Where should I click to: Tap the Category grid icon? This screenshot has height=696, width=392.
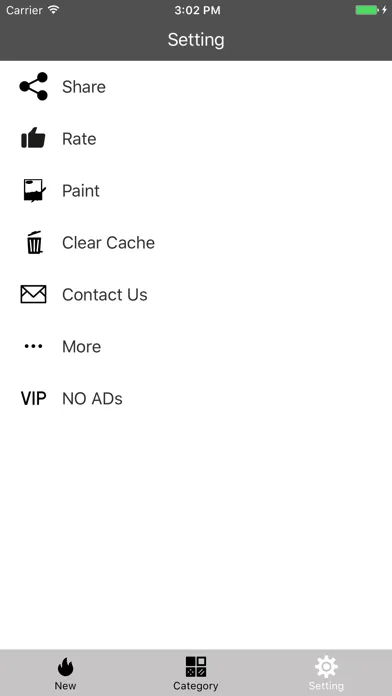(196, 667)
